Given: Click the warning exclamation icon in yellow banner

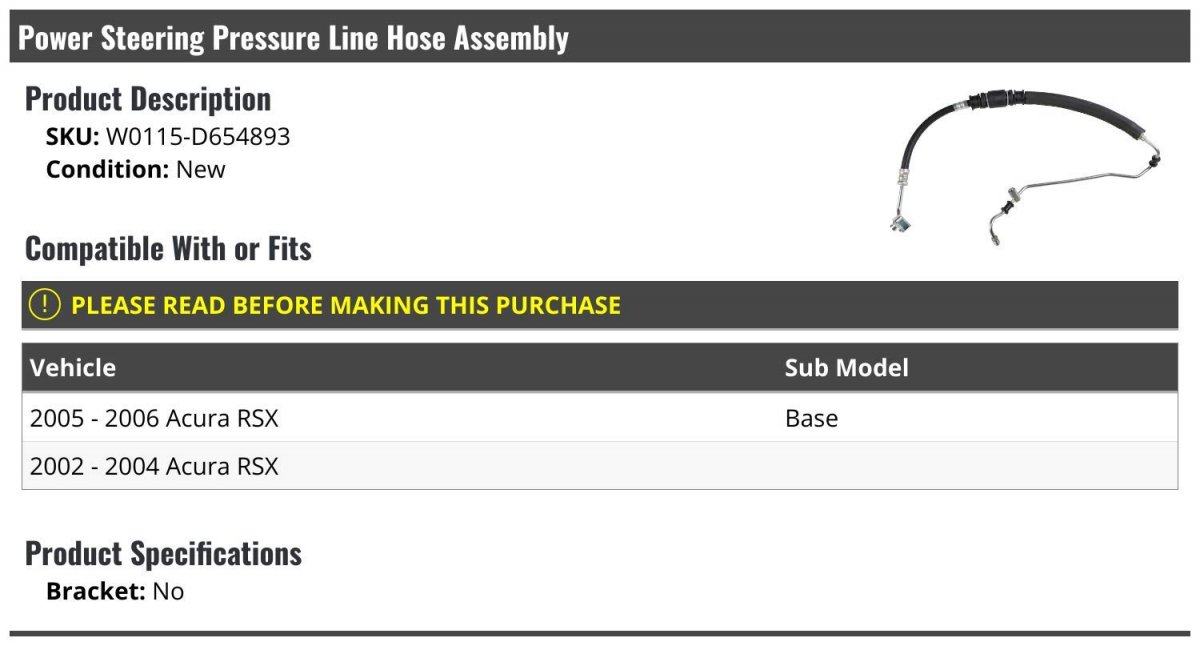Looking at the screenshot, I should click(x=45, y=305).
